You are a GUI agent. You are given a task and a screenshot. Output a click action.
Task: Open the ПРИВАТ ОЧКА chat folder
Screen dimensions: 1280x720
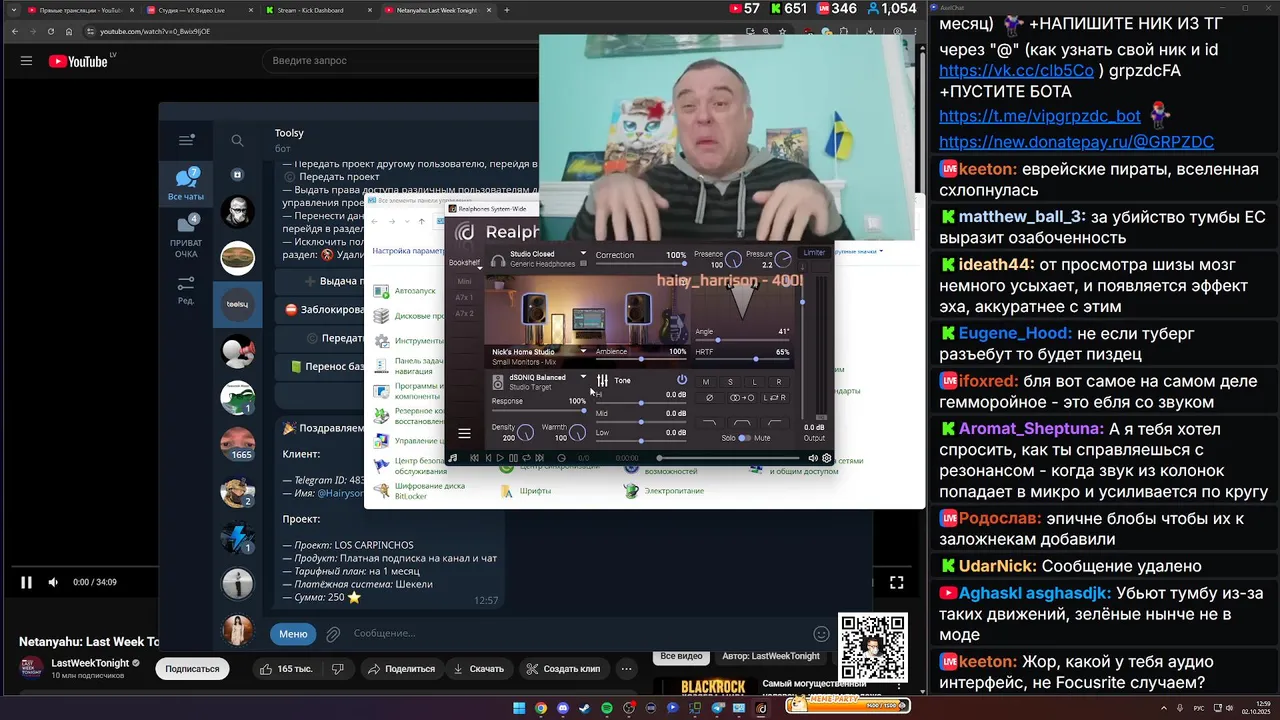186,237
